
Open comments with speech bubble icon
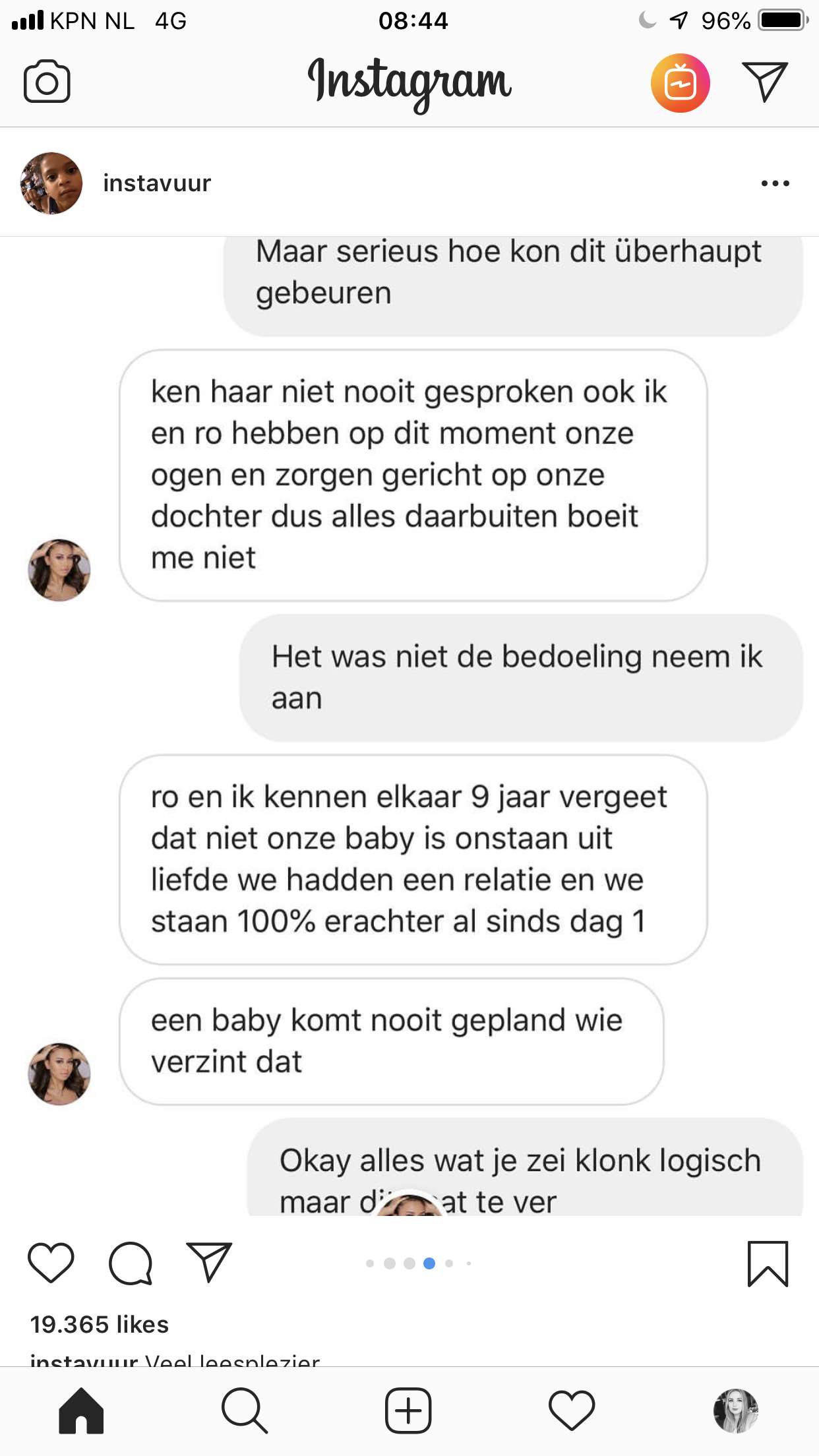pyautogui.click(x=131, y=1263)
